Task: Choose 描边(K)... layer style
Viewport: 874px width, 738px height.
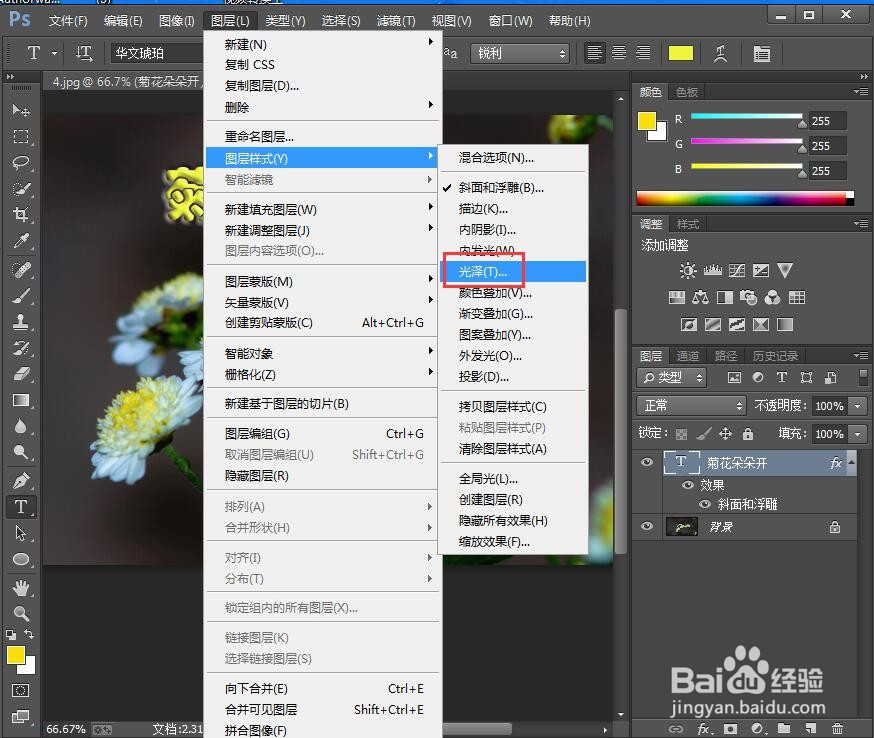Action: pyautogui.click(x=513, y=208)
